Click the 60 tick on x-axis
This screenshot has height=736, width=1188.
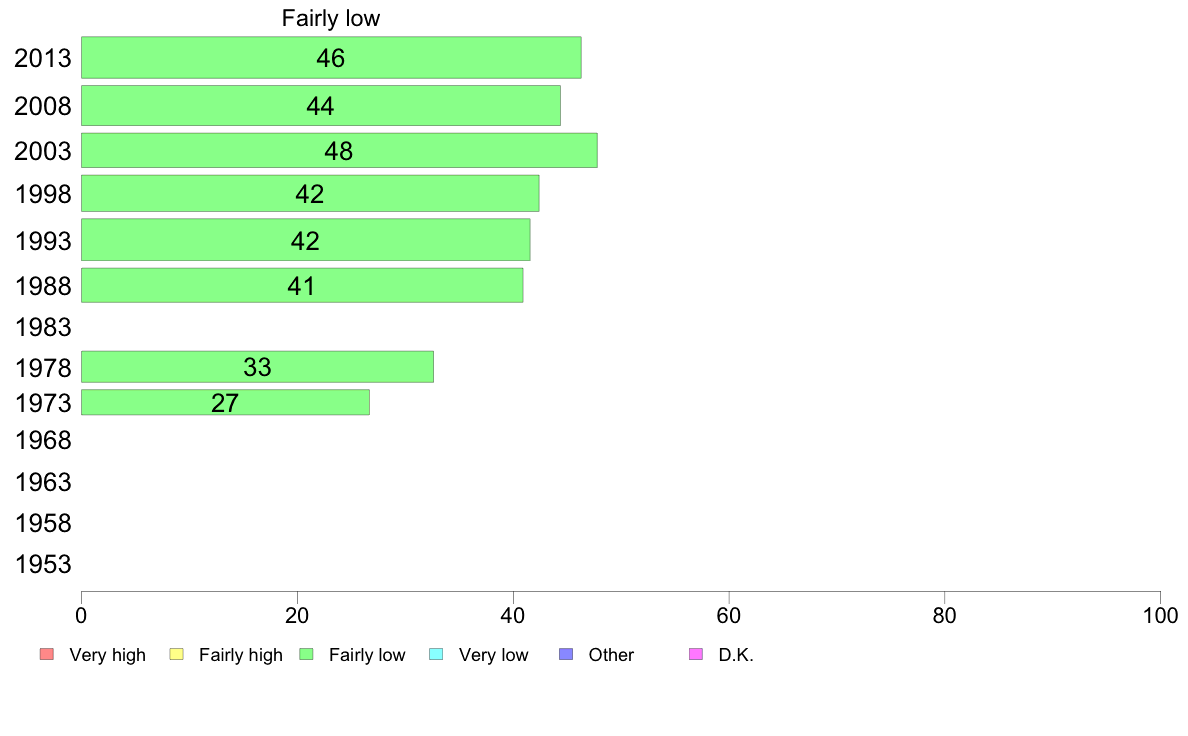tap(729, 615)
